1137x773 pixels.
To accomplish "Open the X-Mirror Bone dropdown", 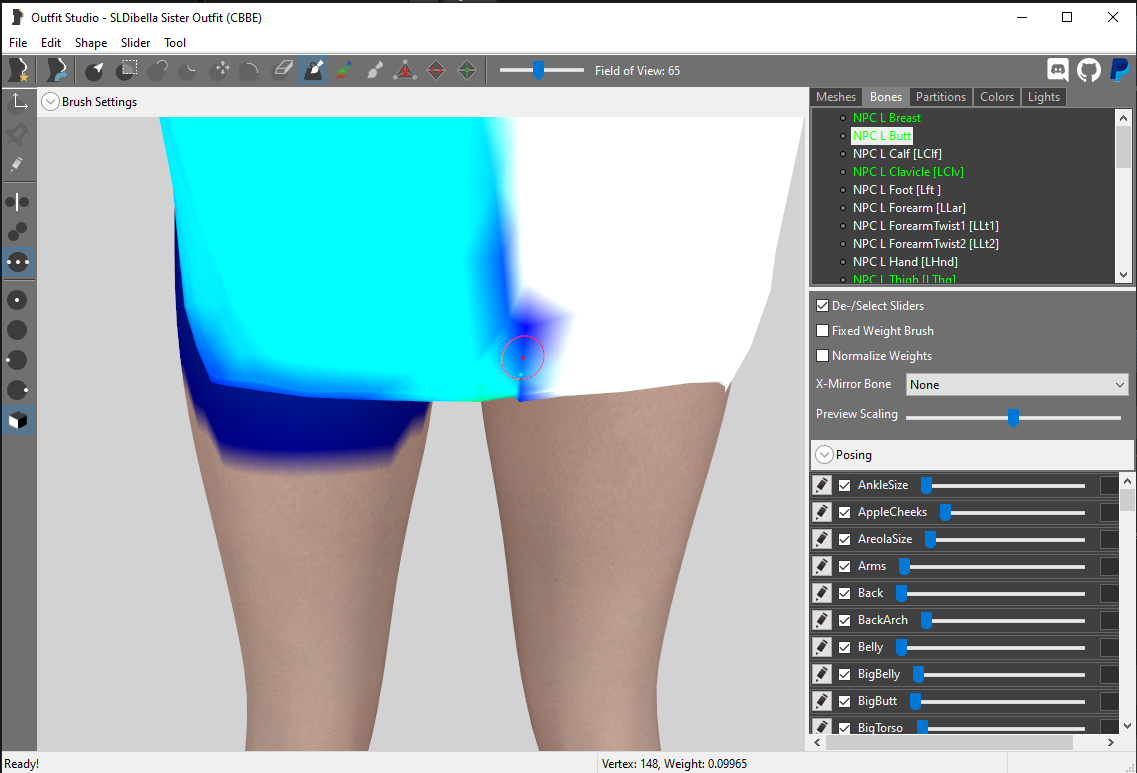I will tap(1017, 385).
